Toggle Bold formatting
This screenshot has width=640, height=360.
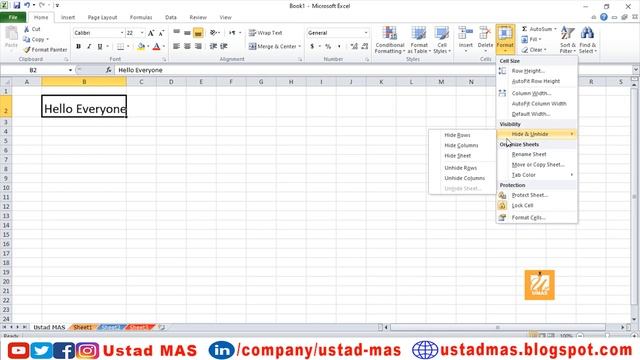pyautogui.click(x=78, y=47)
